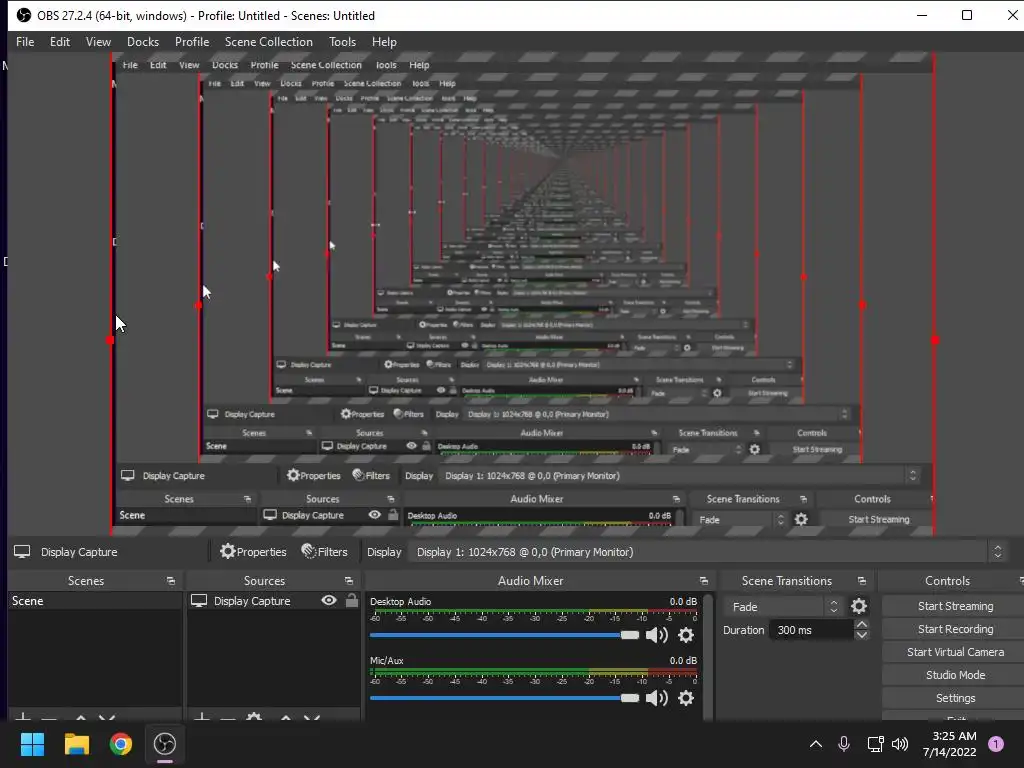The height and width of the screenshot is (768, 1024).
Task: Click the OBS Studio taskbar icon
Action: (x=165, y=744)
